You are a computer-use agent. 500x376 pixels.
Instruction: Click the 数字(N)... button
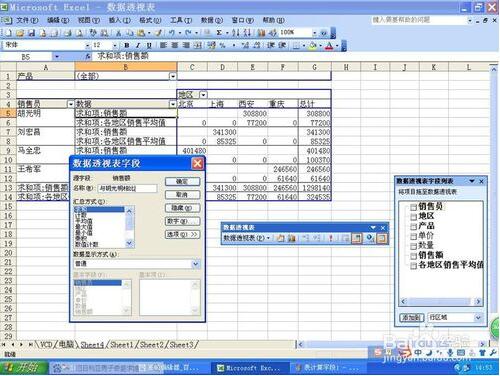(x=182, y=221)
